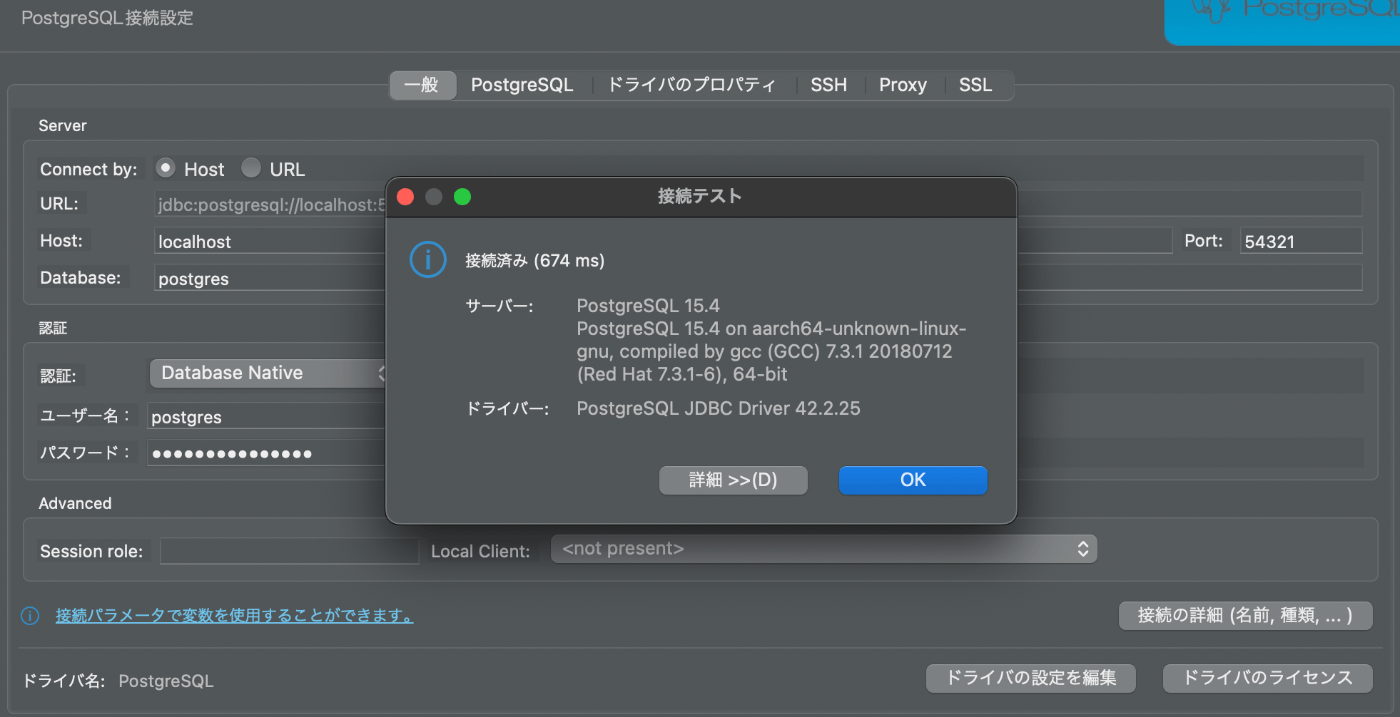Switch to the SSH tab
Image resolution: width=1400 pixels, height=717 pixels.
(x=829, y=85)
